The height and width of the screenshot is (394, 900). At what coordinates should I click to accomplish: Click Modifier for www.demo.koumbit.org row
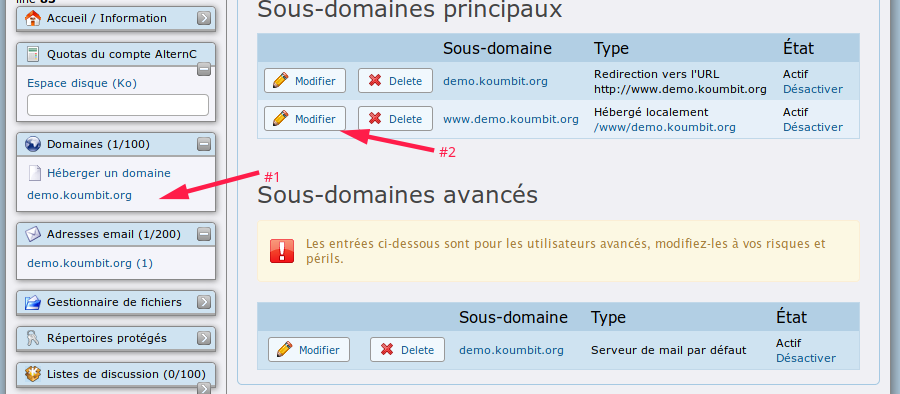click(x=305, y=119)
